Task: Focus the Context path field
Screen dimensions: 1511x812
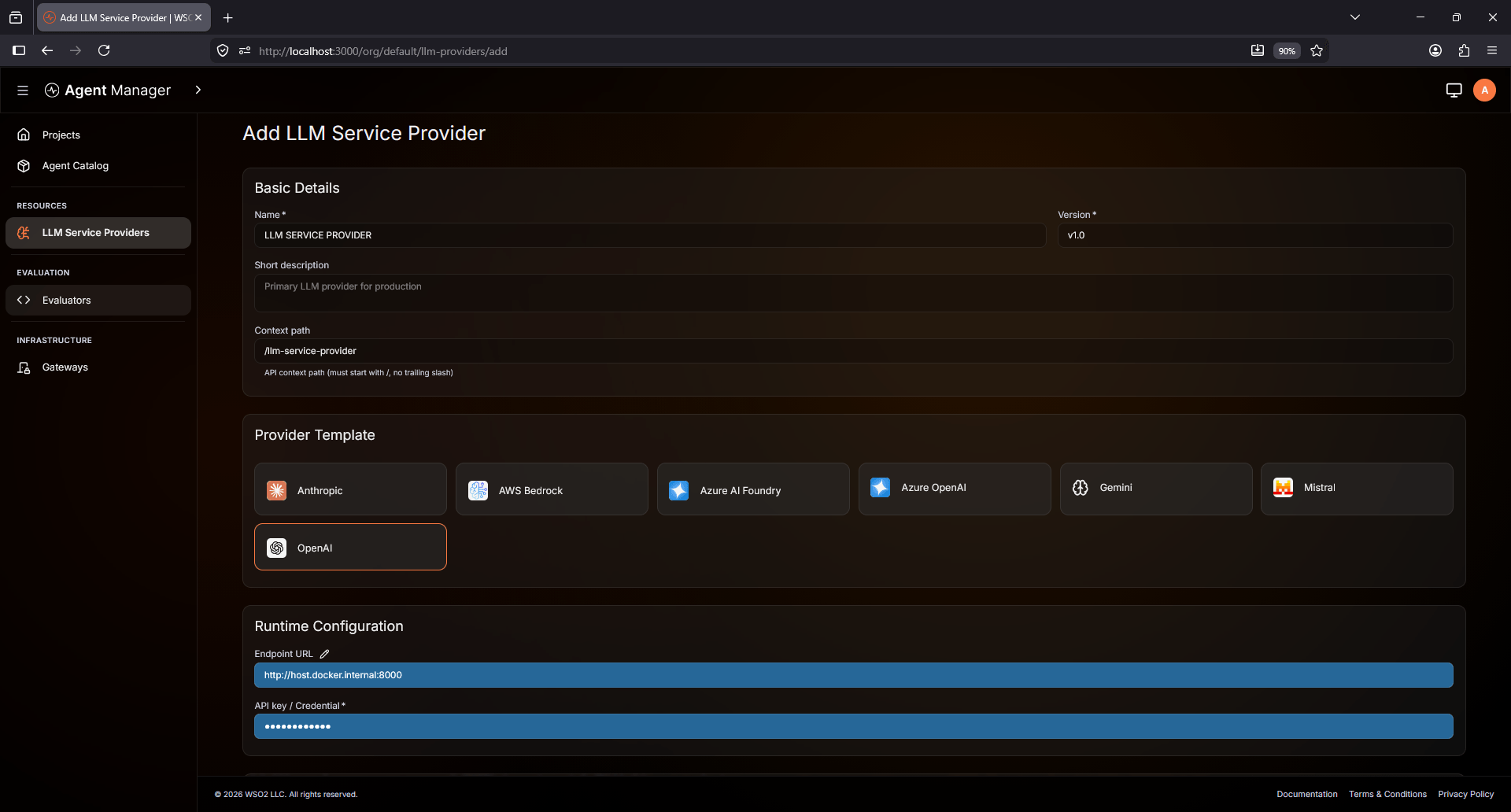Action: [854, 351]
